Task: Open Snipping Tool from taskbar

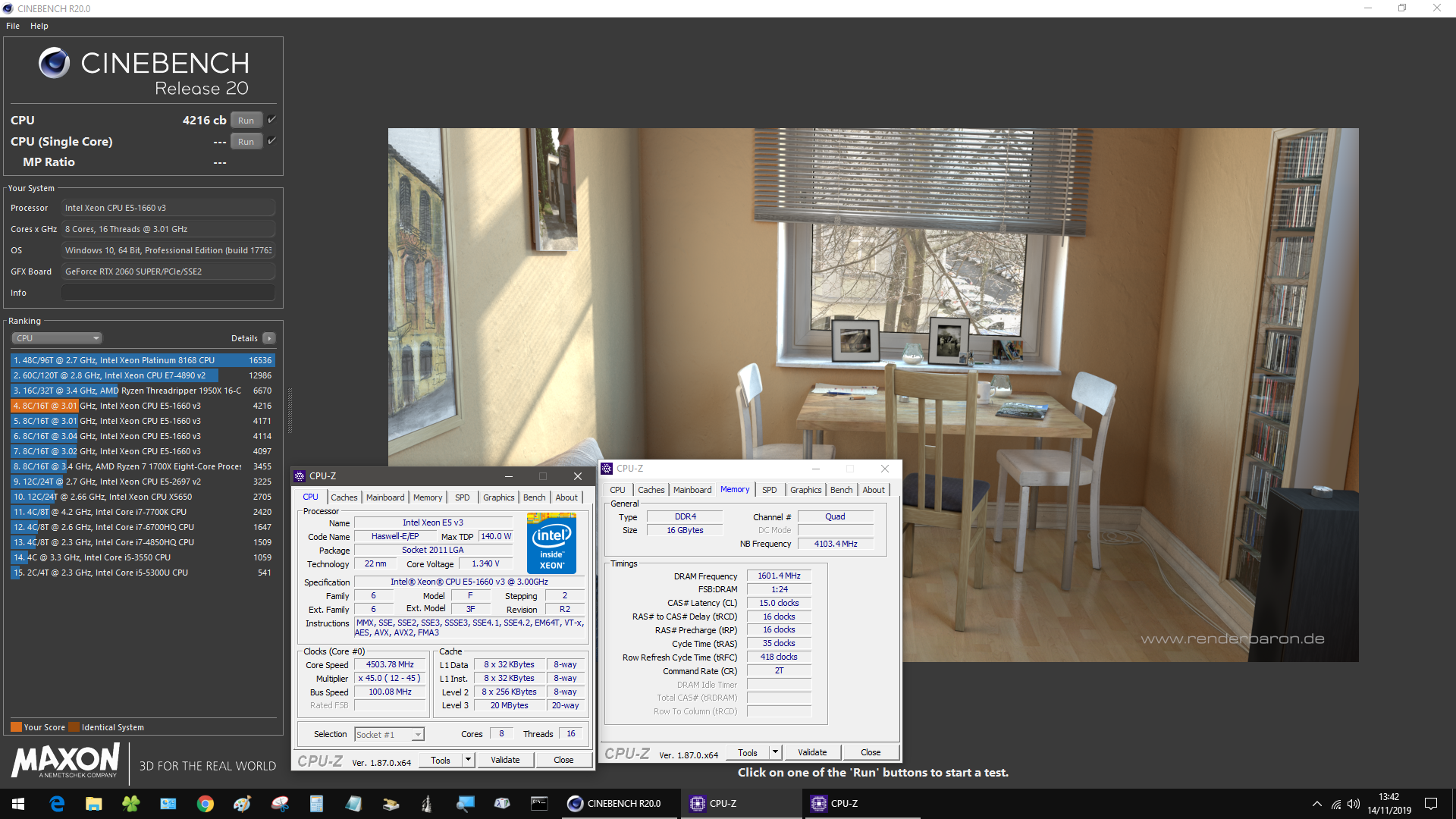Action: pyautogui.click(x=280, y=804)
